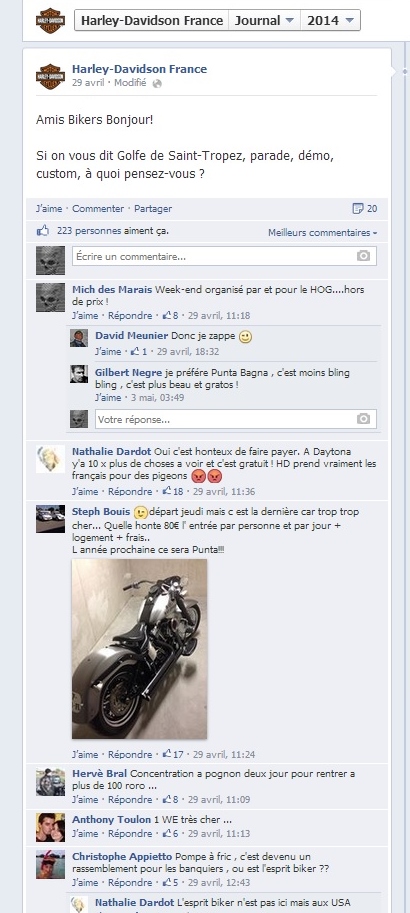Image resolution: width=410 pixels, height=913 pixels.
Task: Open Meilleurs commentaires sort menu
Action: 323,232
